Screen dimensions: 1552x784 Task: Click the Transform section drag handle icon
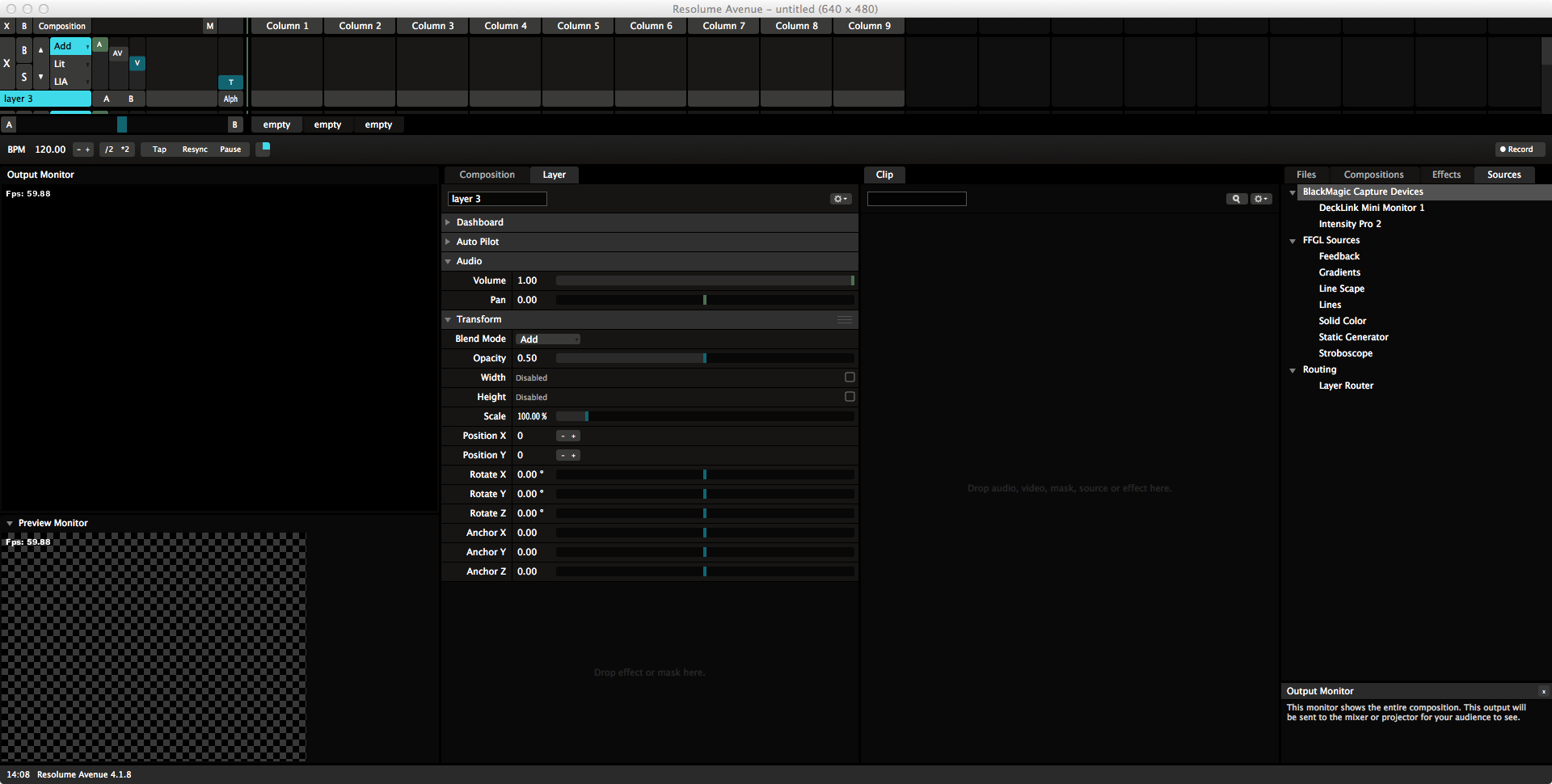[845, 320]
